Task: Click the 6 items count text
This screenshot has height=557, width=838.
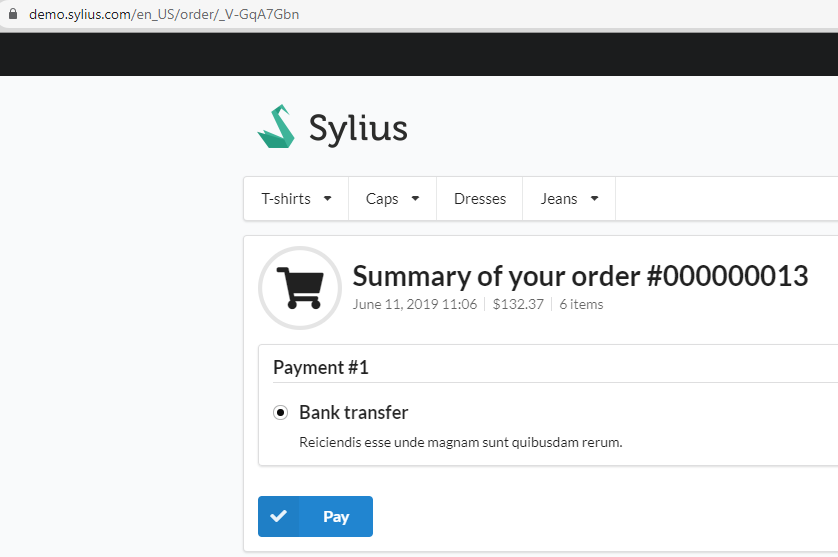Action: point(581,304)
